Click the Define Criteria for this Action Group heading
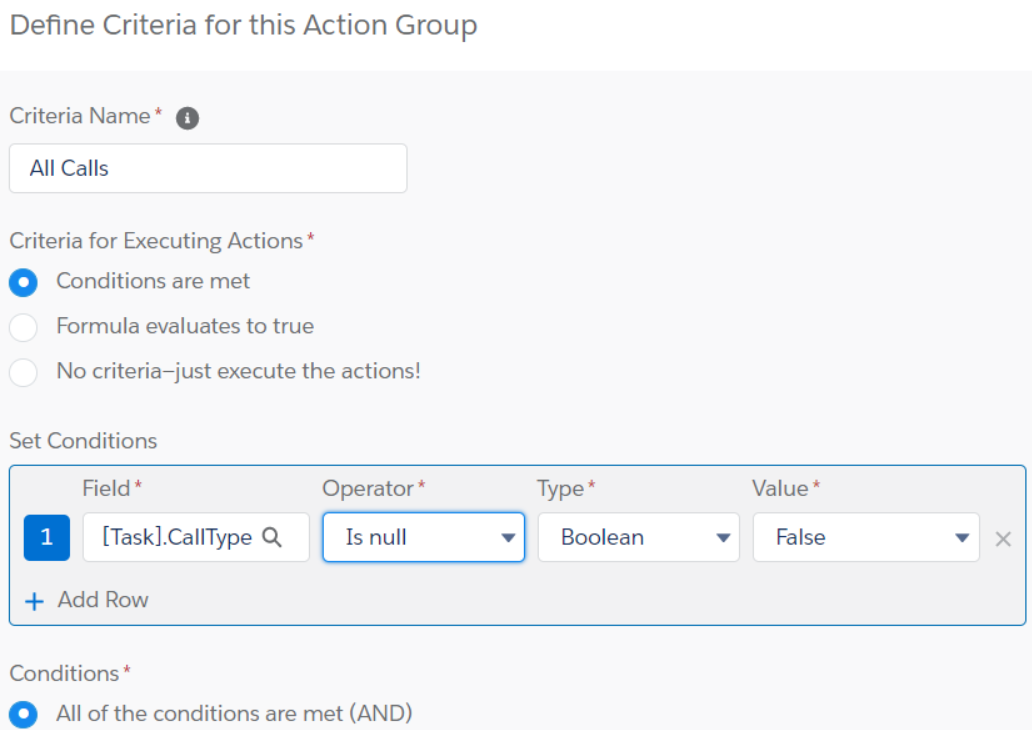This screenshot has width=1032, height=730. (243, 25)
